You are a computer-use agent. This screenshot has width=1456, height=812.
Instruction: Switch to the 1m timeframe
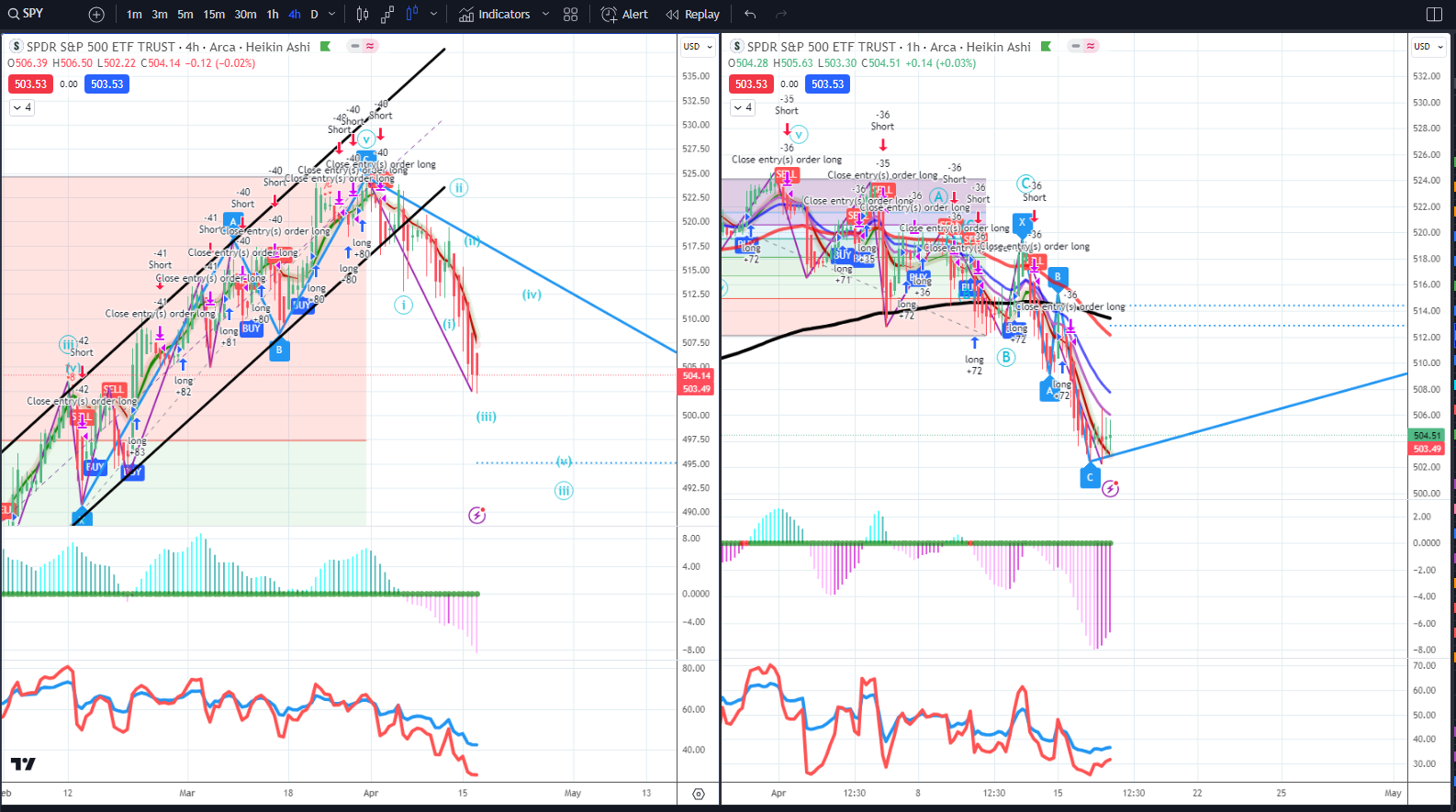(134, 15)
